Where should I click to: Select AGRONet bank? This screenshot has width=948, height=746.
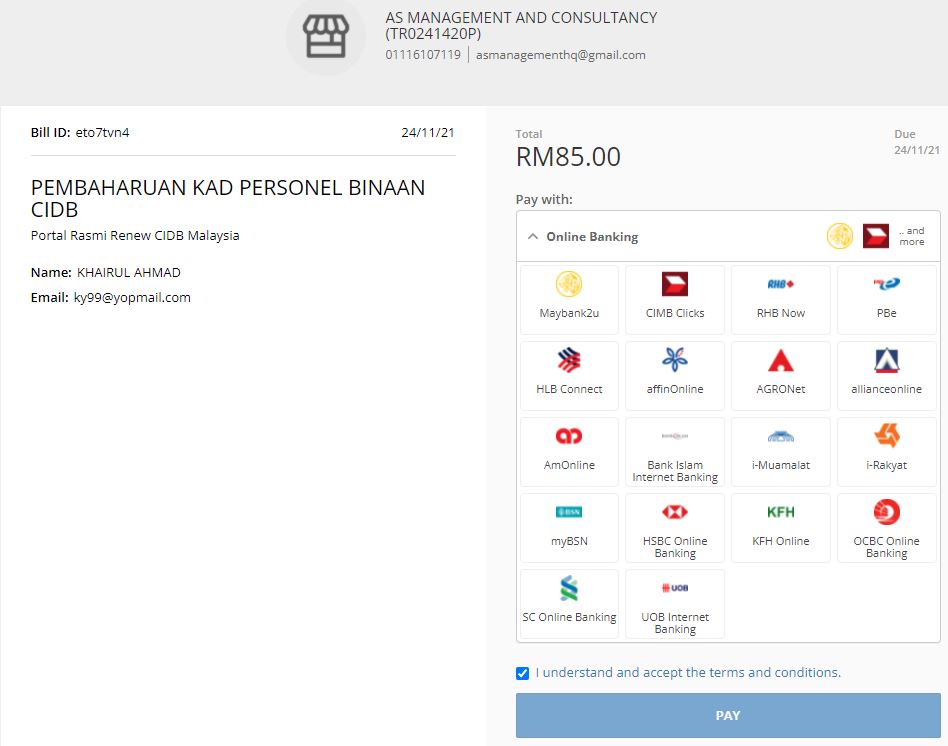(x=781, y=375)
